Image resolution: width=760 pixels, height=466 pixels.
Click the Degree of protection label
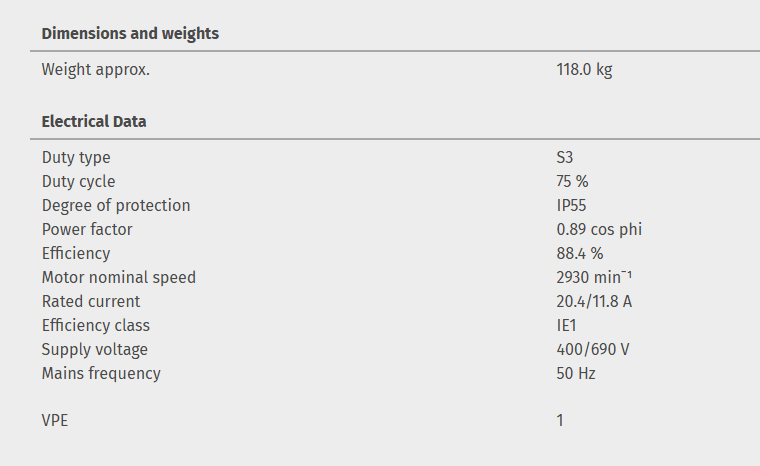tap(116, 206)
